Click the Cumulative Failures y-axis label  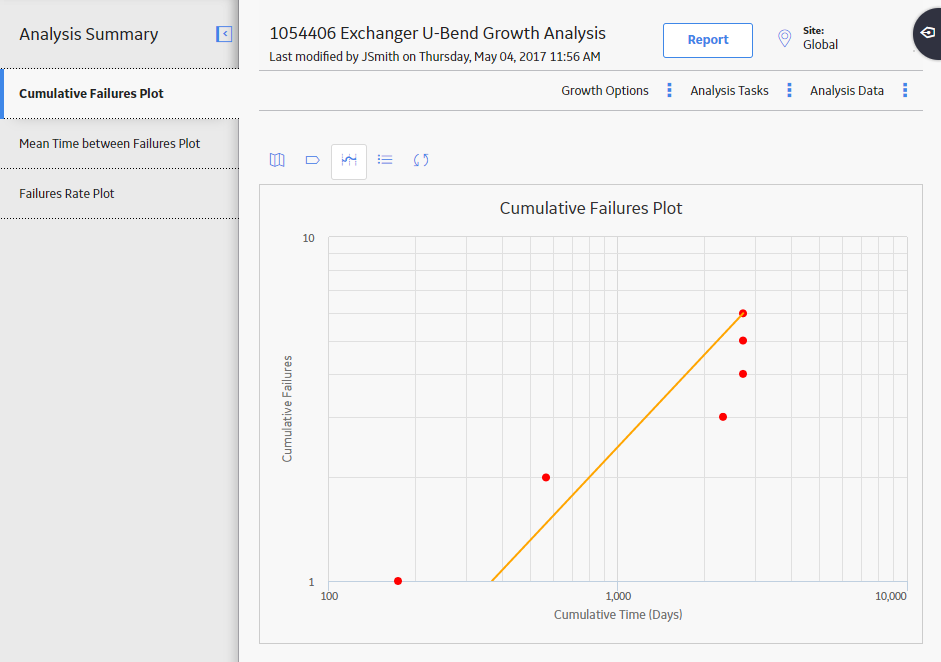[287, 409]
